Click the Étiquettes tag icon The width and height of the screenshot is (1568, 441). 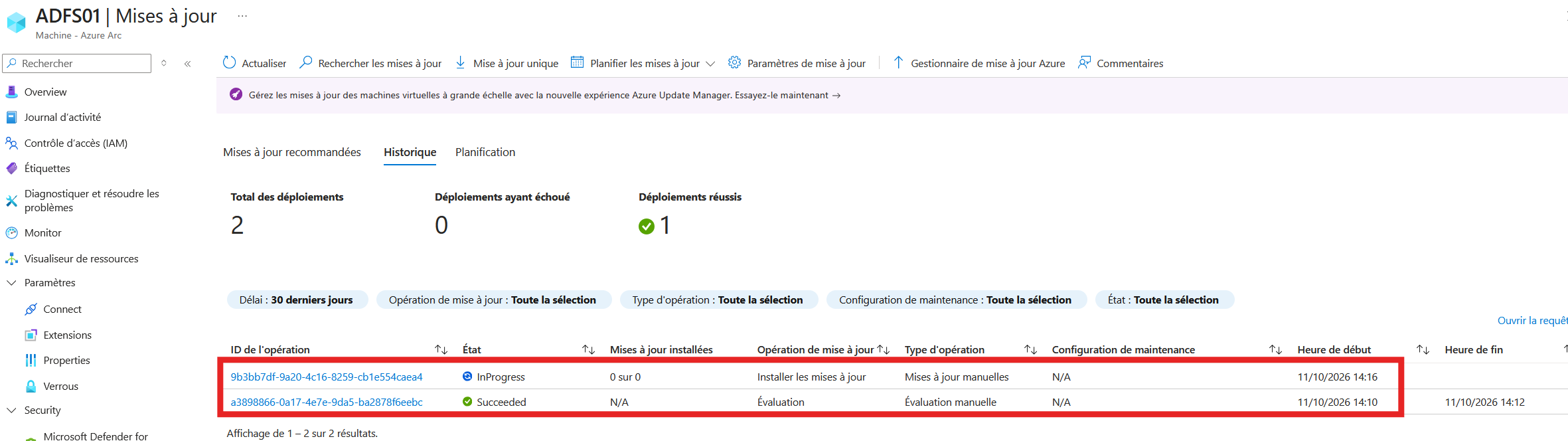(x=11, y=168)
